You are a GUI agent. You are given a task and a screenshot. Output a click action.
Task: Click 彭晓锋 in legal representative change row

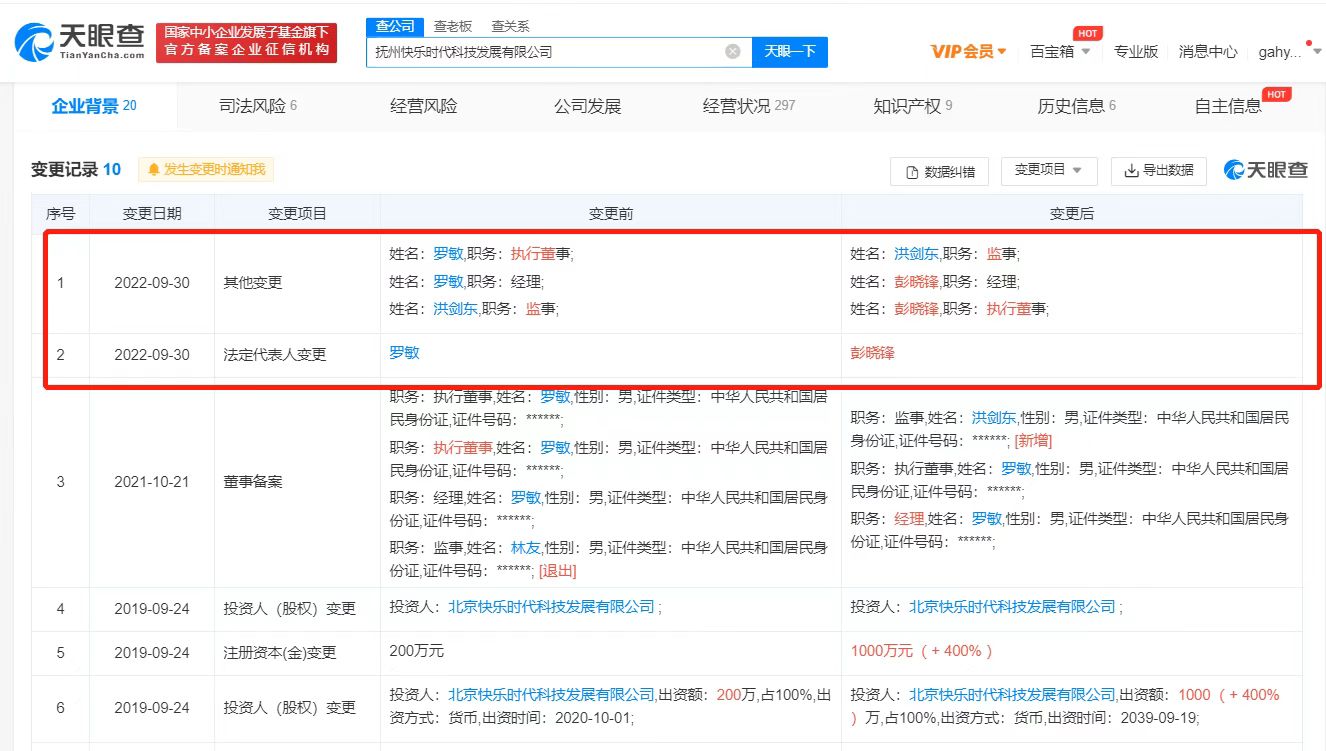tap(872, 354)
